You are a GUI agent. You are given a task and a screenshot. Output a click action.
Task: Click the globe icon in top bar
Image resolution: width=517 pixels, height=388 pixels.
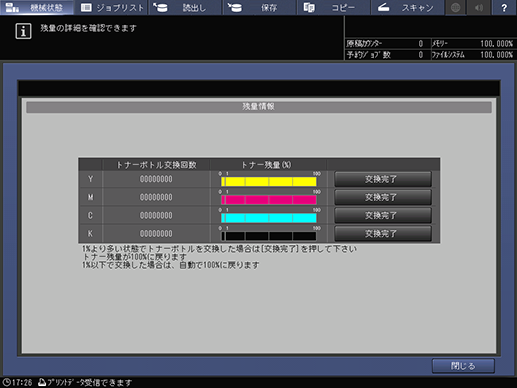pyautogui.click(x=455, y=7)
